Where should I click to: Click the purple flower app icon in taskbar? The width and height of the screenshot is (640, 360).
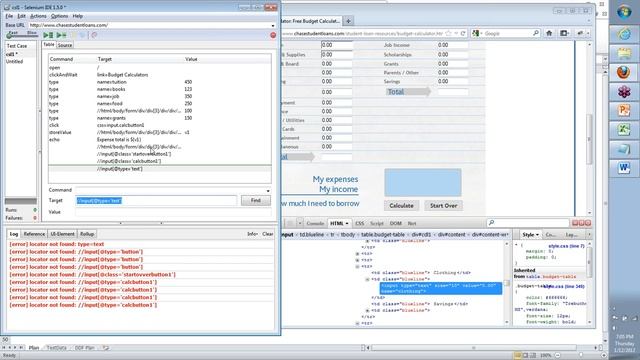click(624, 92)
